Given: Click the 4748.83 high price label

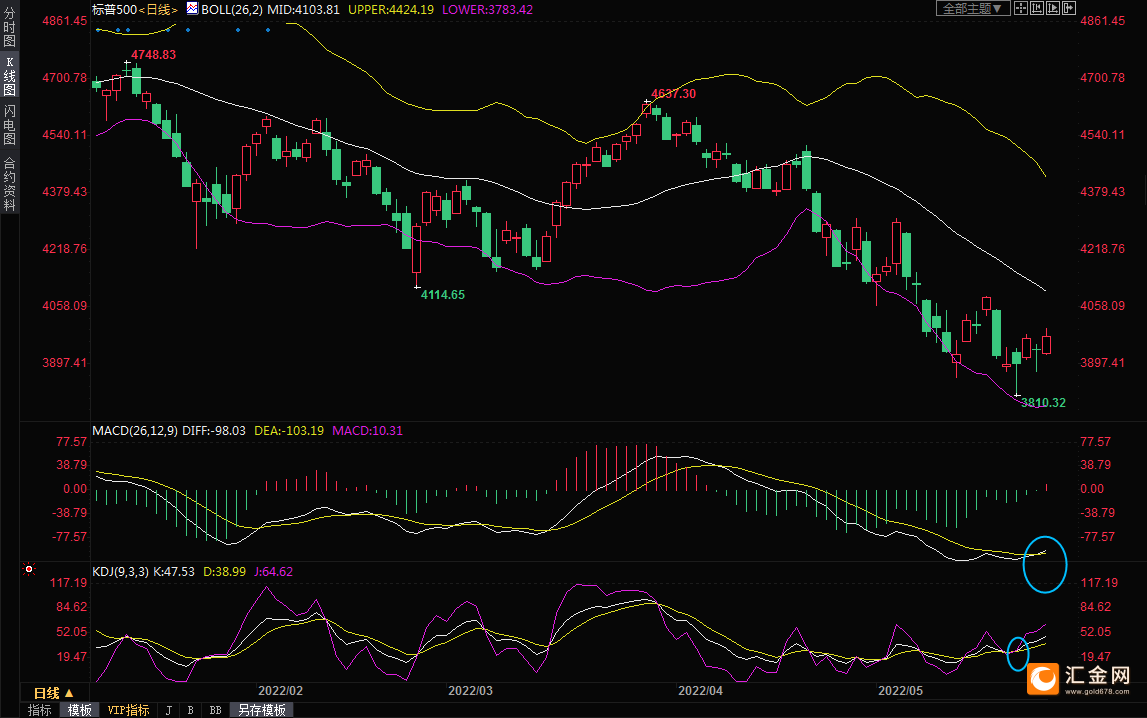Looking at the screenshot, I should pyautogui.click(x=154, y=55).
